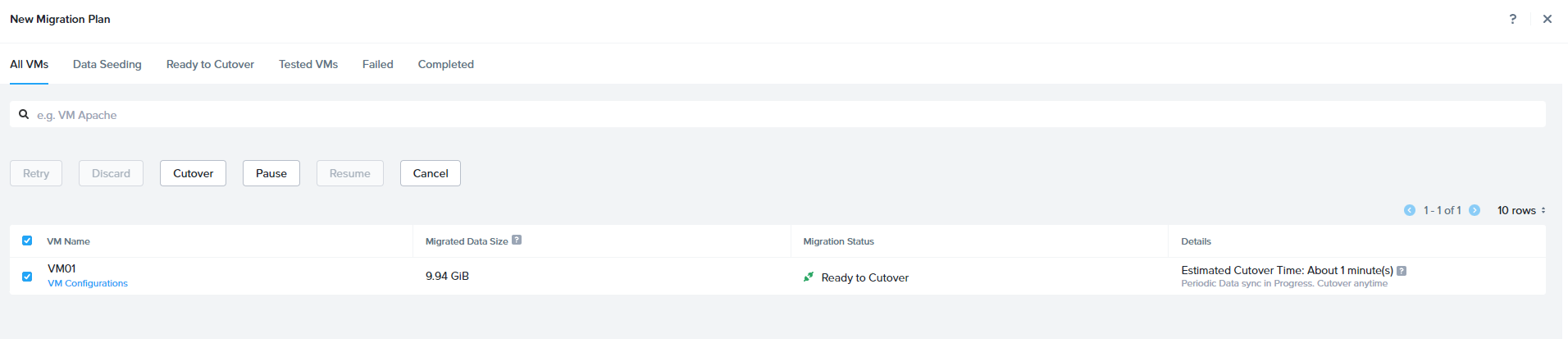Open the 10 rows per page dropdown
This screenshot has height=339, width=1568.
(1520, 210)
